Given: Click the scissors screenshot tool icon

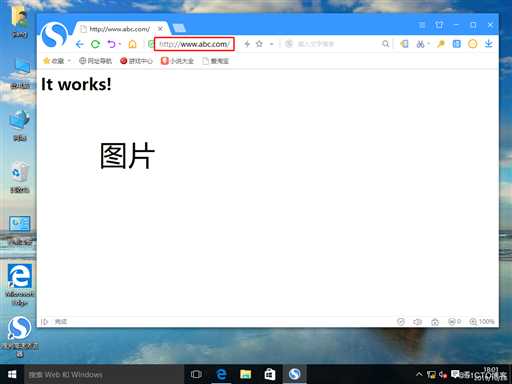Looking at the screenshot, I should coord(420,44).
